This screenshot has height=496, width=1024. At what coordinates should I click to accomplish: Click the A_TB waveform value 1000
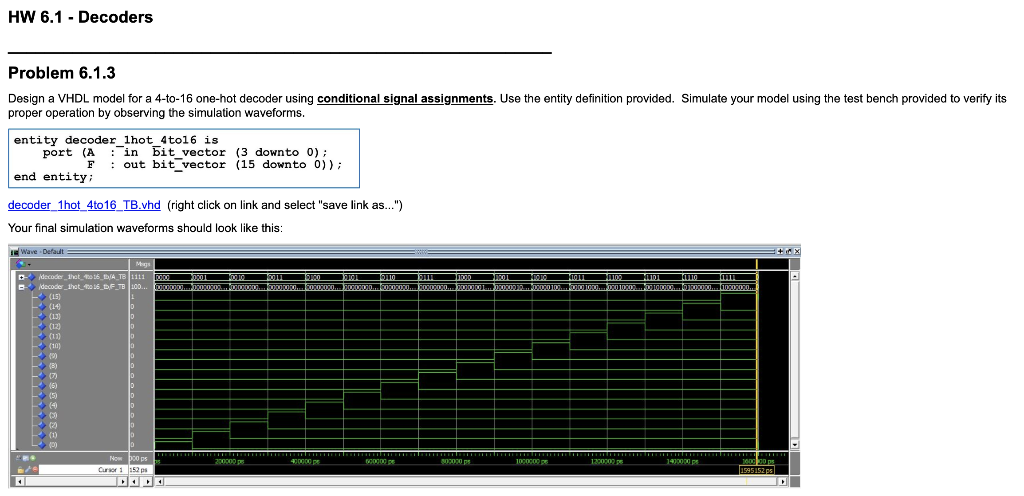466,277
